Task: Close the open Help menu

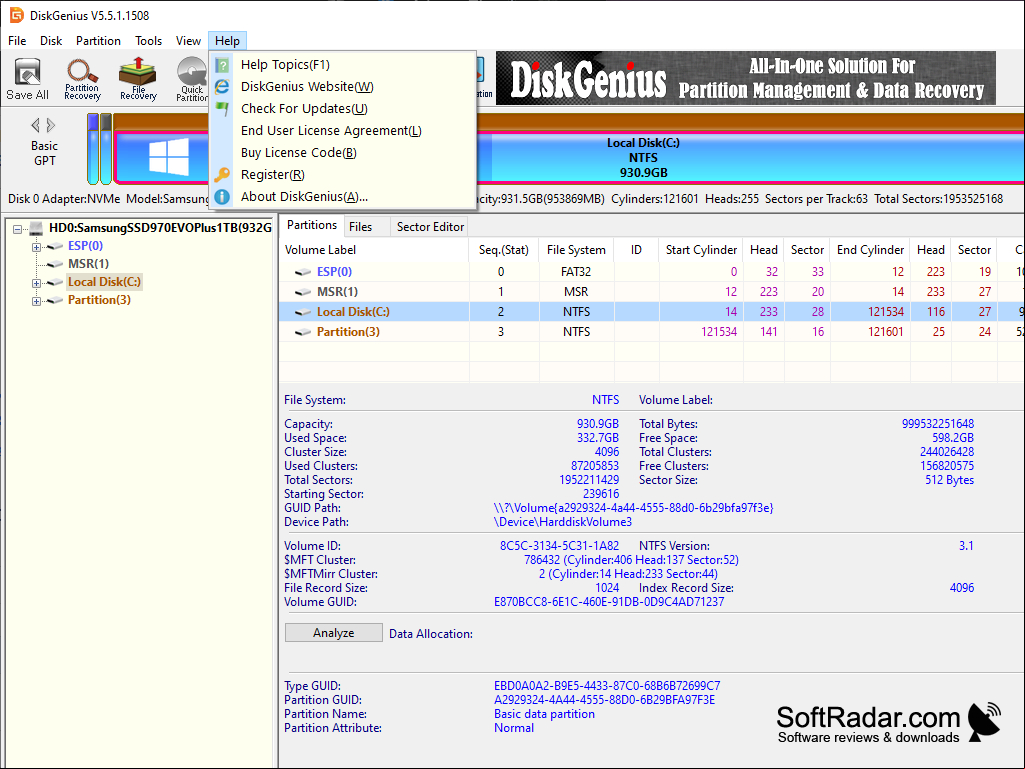Action: [227, 41]
